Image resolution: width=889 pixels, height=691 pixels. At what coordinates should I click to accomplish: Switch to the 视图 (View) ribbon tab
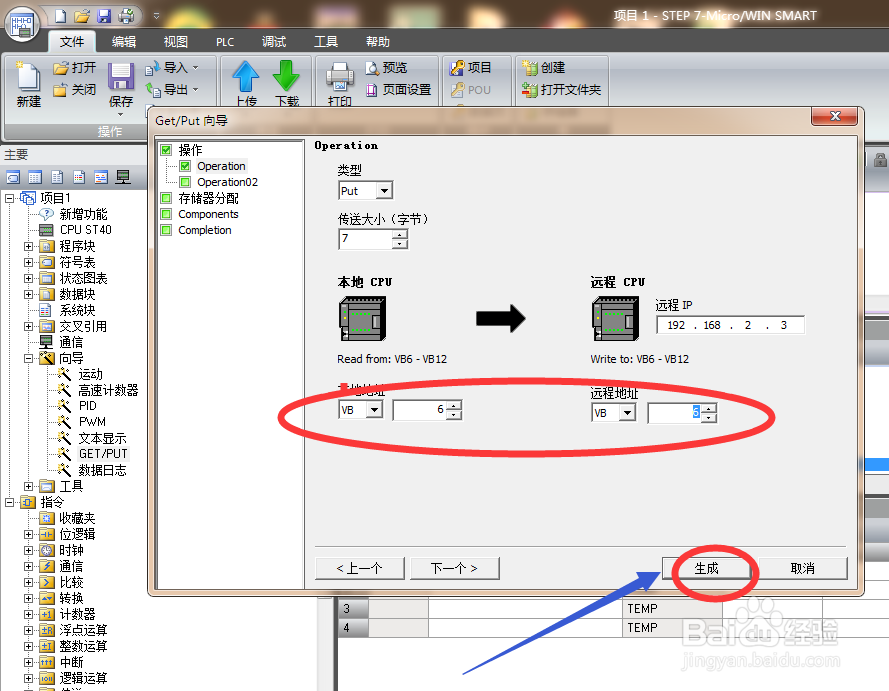click(176, 42)
